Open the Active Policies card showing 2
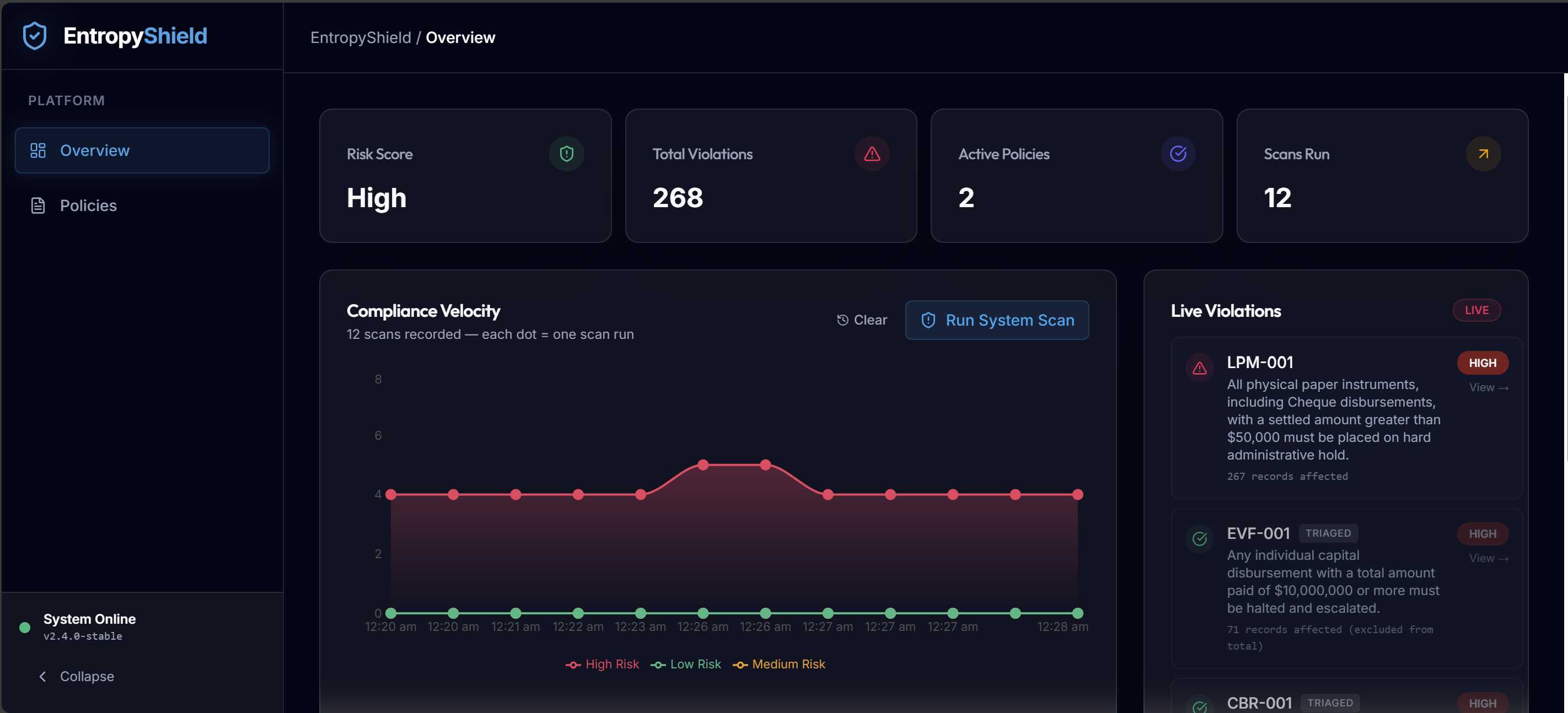Viewport: 1568px width, 713px height. (1076, 176)
